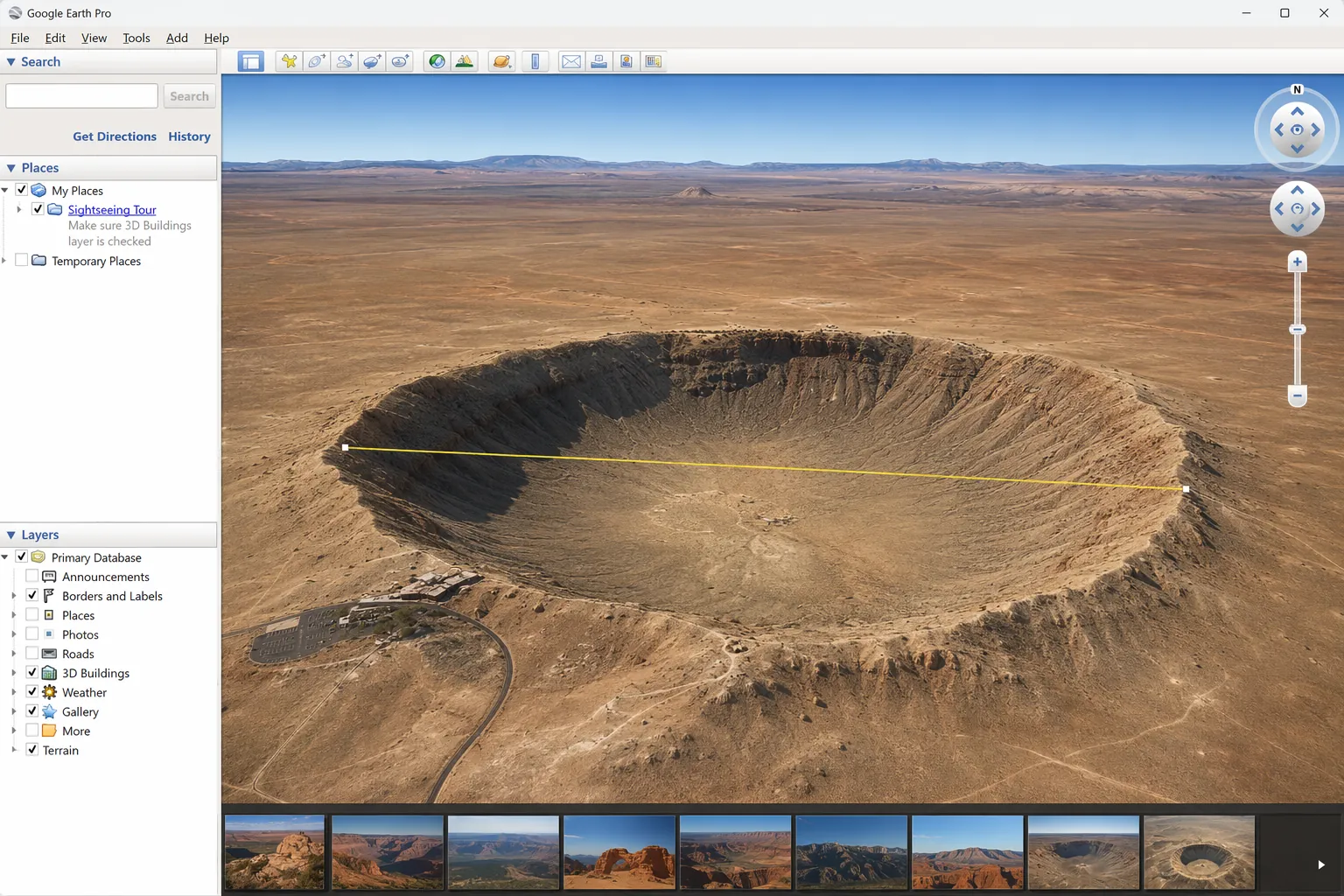The width and height of the screenshot is (1344, 896).
Task: Open the Ruler tool
Action: tap(535, 61)
